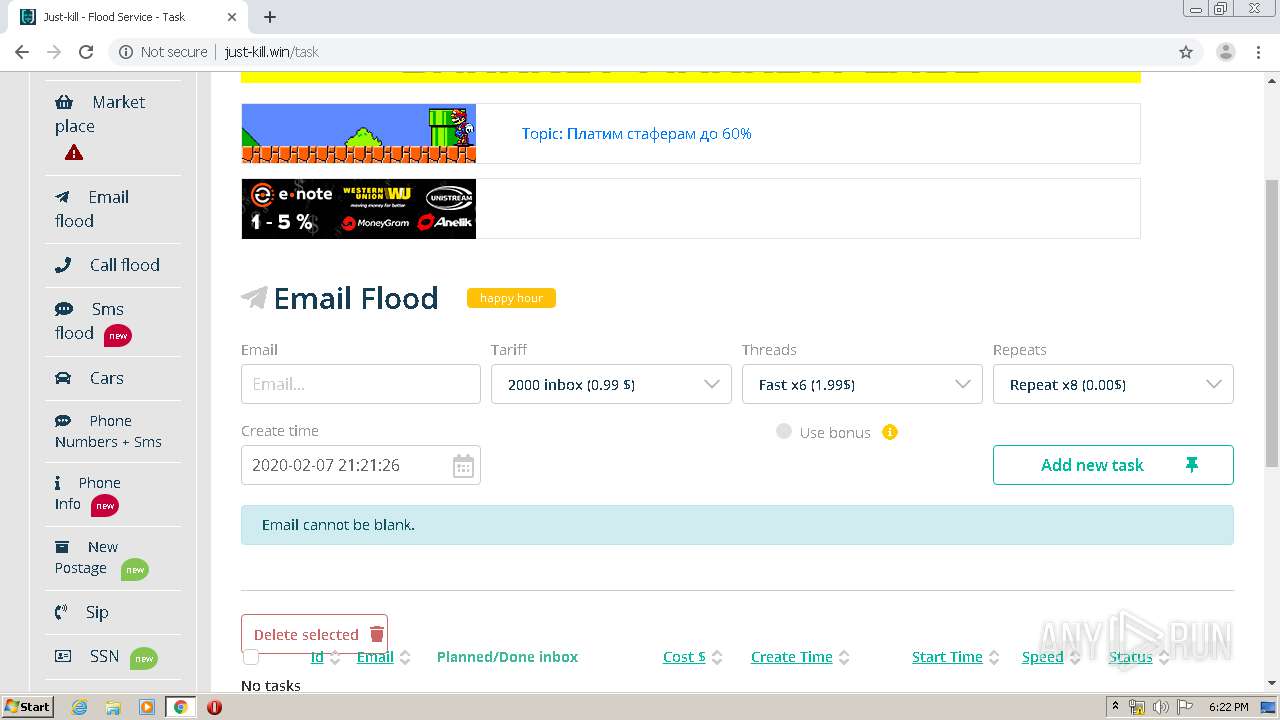Open the Chrome three-dot menu
Viewport: 1280px width, 720px height.
(1257, 52)
